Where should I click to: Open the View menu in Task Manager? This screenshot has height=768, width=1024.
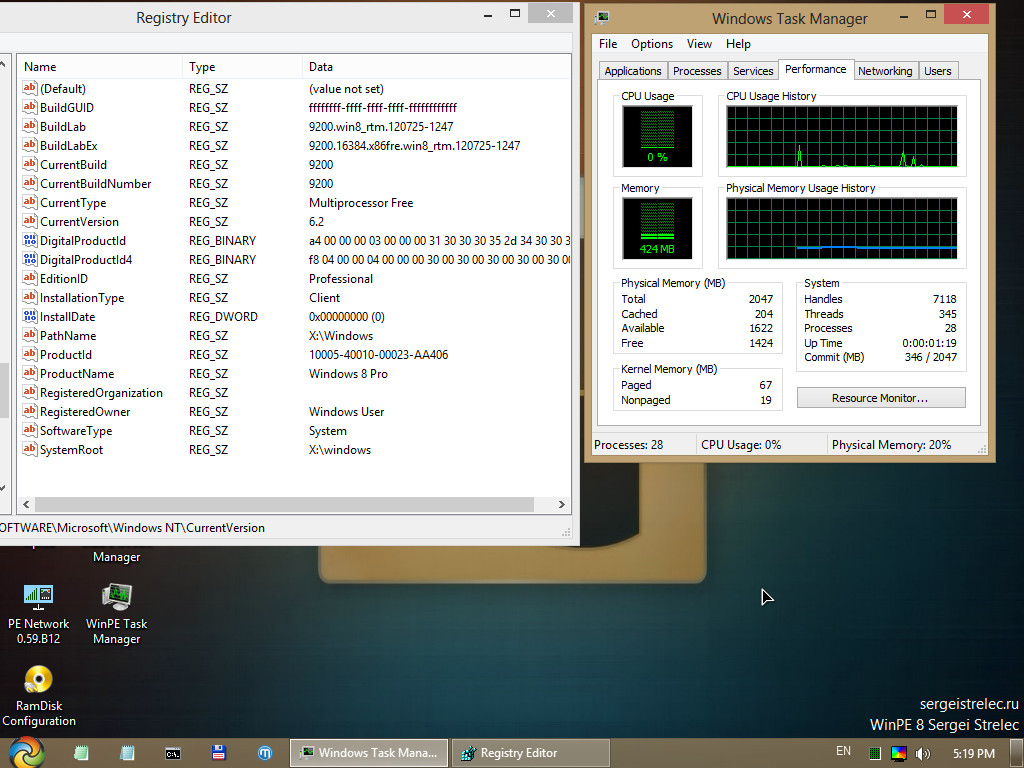[699, 44]
